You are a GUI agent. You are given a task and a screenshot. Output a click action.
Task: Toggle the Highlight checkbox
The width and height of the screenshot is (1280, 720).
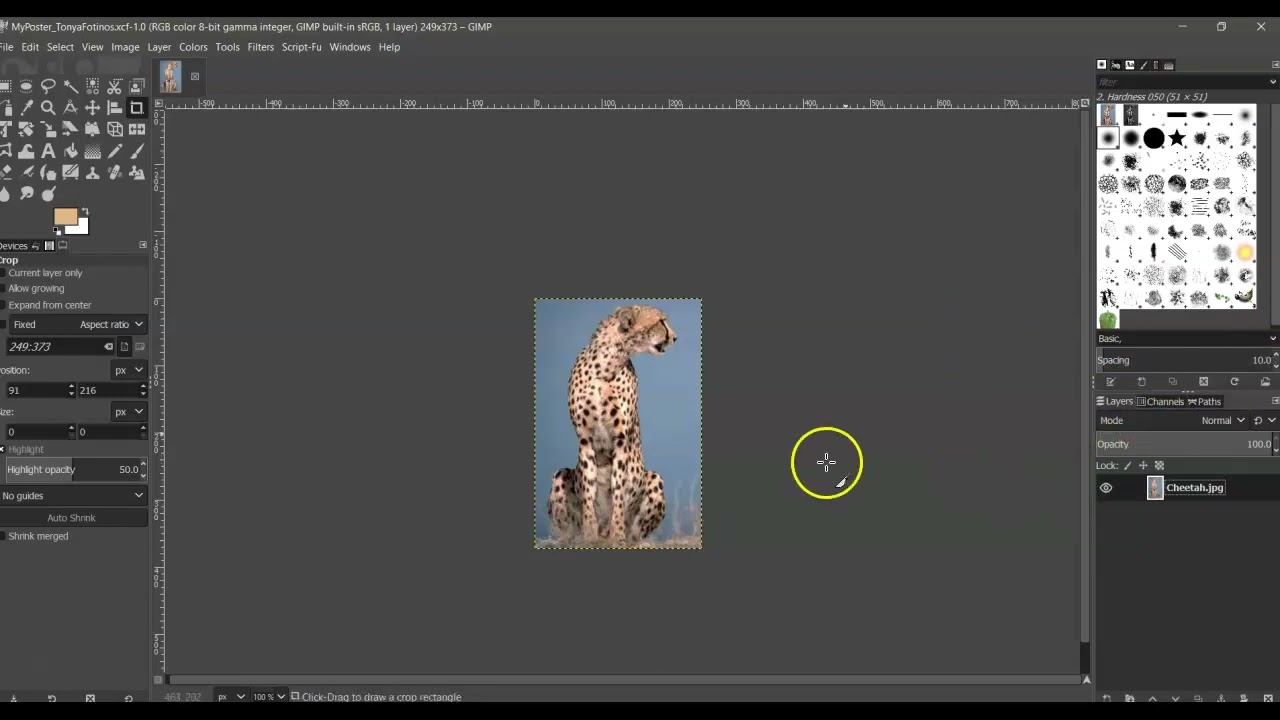coord(2,449)
